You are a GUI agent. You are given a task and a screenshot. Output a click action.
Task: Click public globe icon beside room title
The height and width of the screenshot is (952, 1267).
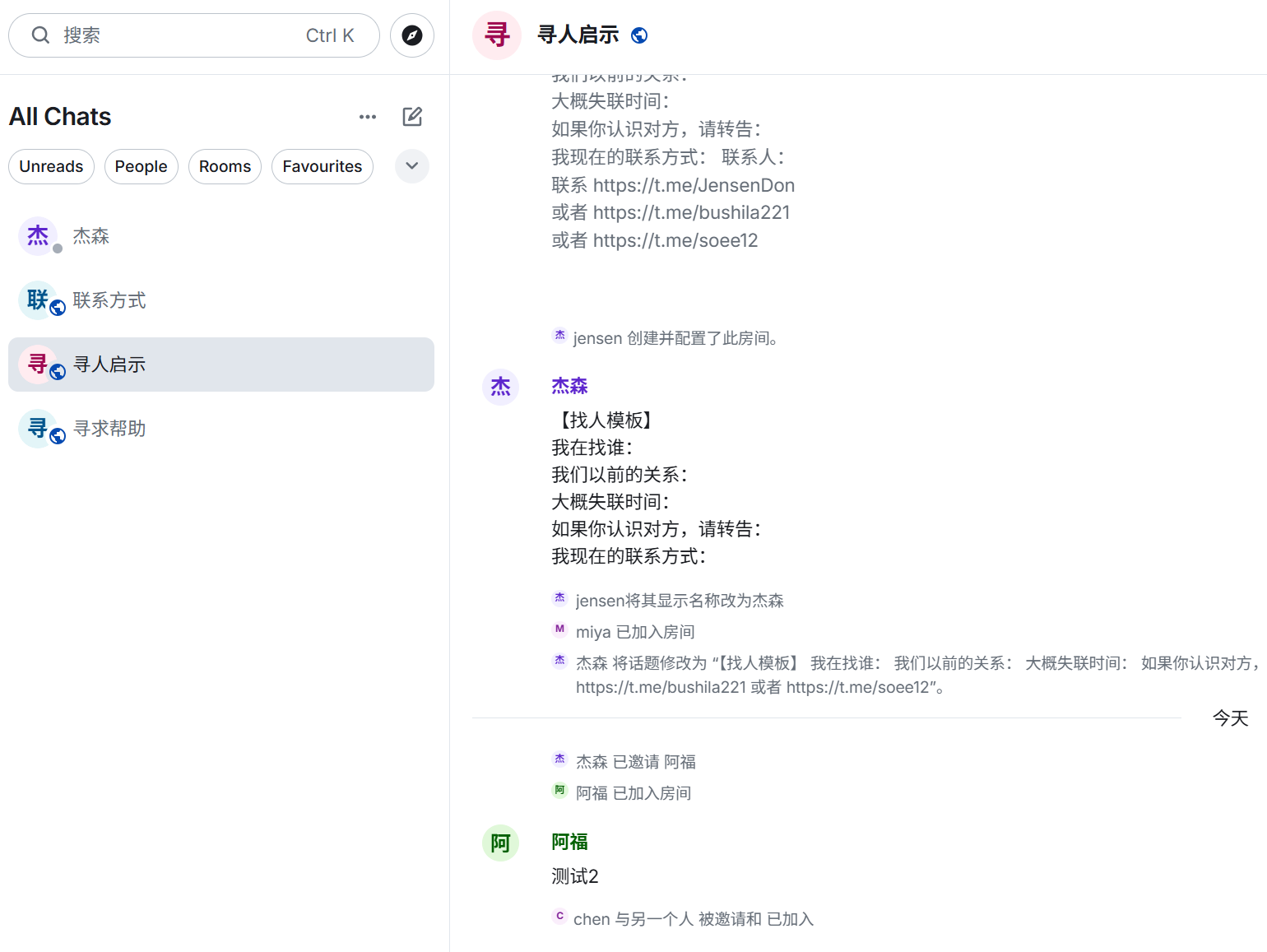[x=639, y=35]
